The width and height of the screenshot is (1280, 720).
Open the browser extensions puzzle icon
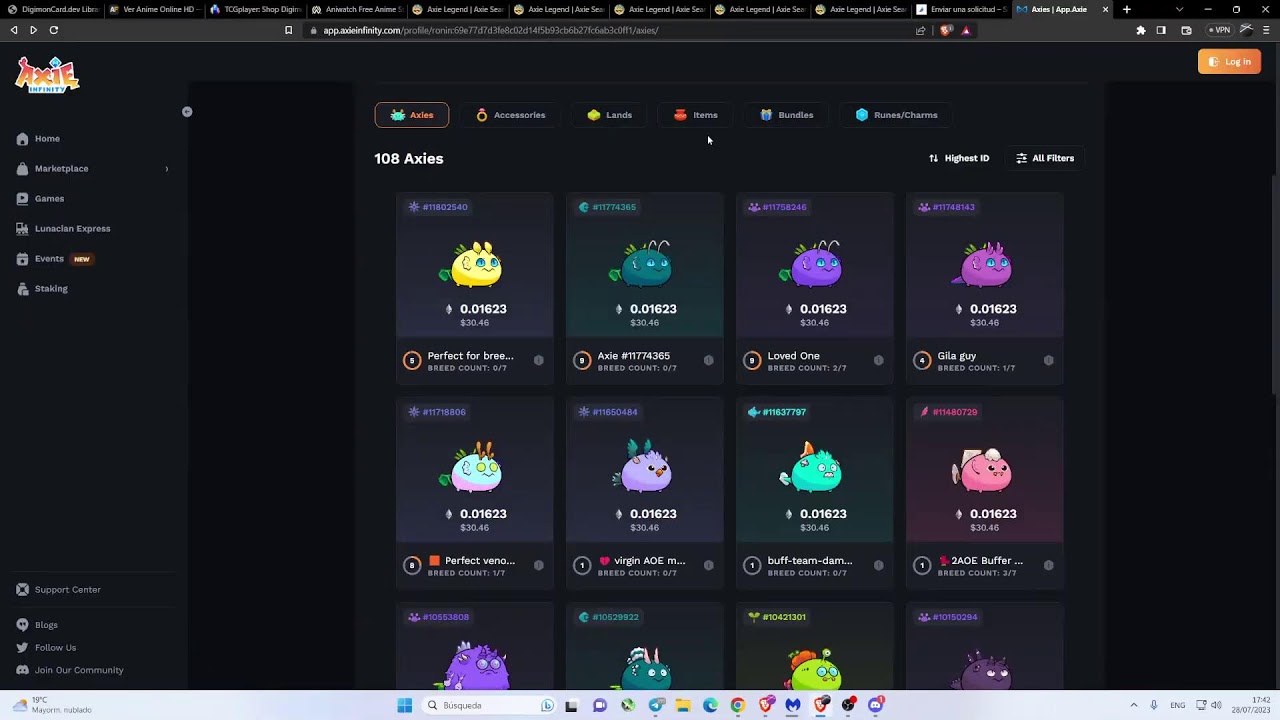pyautogui.click(x=1141, y=30)
